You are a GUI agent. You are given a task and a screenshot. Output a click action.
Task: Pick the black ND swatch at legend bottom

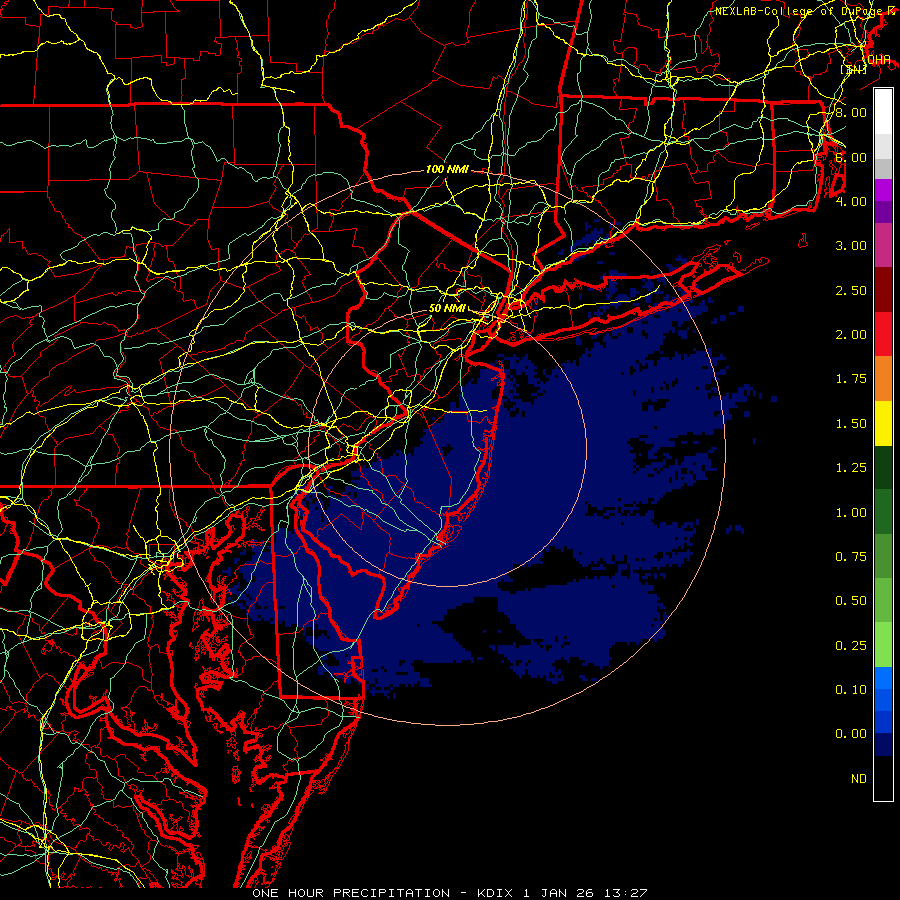click(x=883, y=778)
